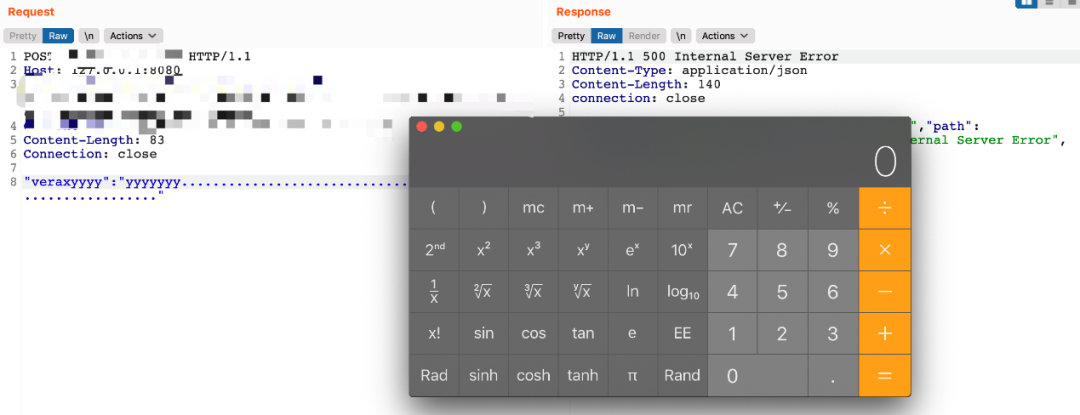Click the orange multiply key
Image resolution: width=1080 pixels, height=415 pixels.
point(885,251)
